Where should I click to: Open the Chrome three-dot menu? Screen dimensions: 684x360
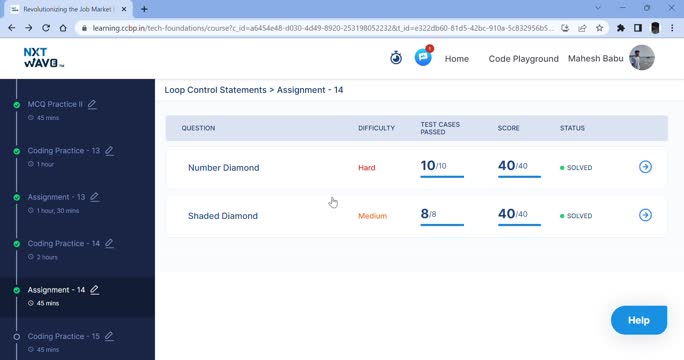coord(672,28)
